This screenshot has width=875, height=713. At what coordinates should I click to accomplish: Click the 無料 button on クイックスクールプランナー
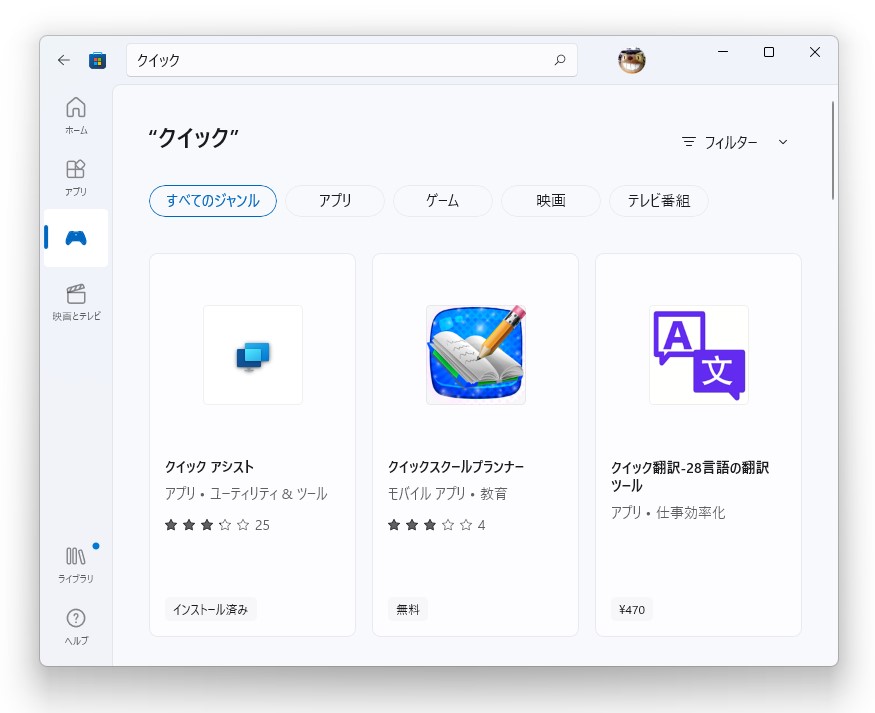(x=408, y=609)
